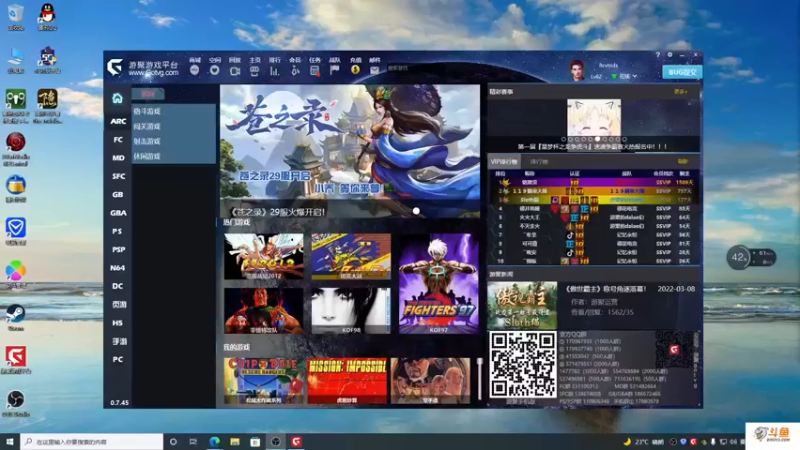The height and width of the screenshot is (450, 800).
Task: Click the Home icon in the left sidebar
Action: coord(117,98)
